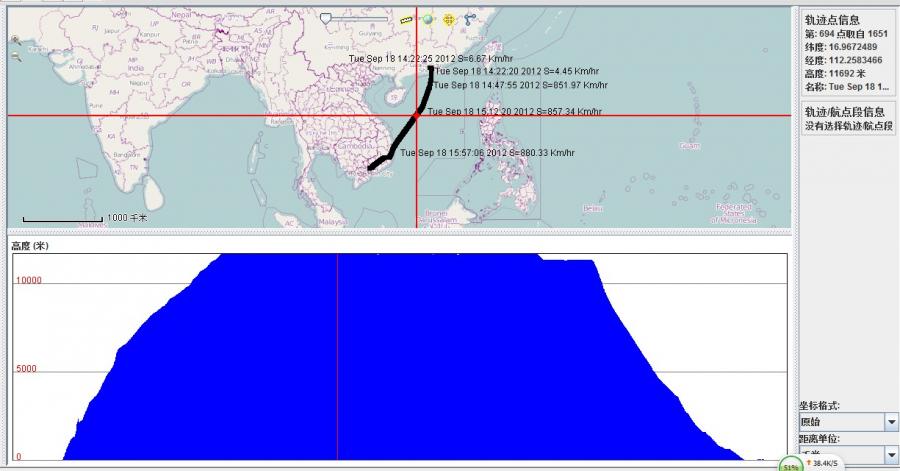Image resolution: width=900 pixels, height=471 pixels.
Task: Click the selected red track point on map
Action: coord(417,115)
